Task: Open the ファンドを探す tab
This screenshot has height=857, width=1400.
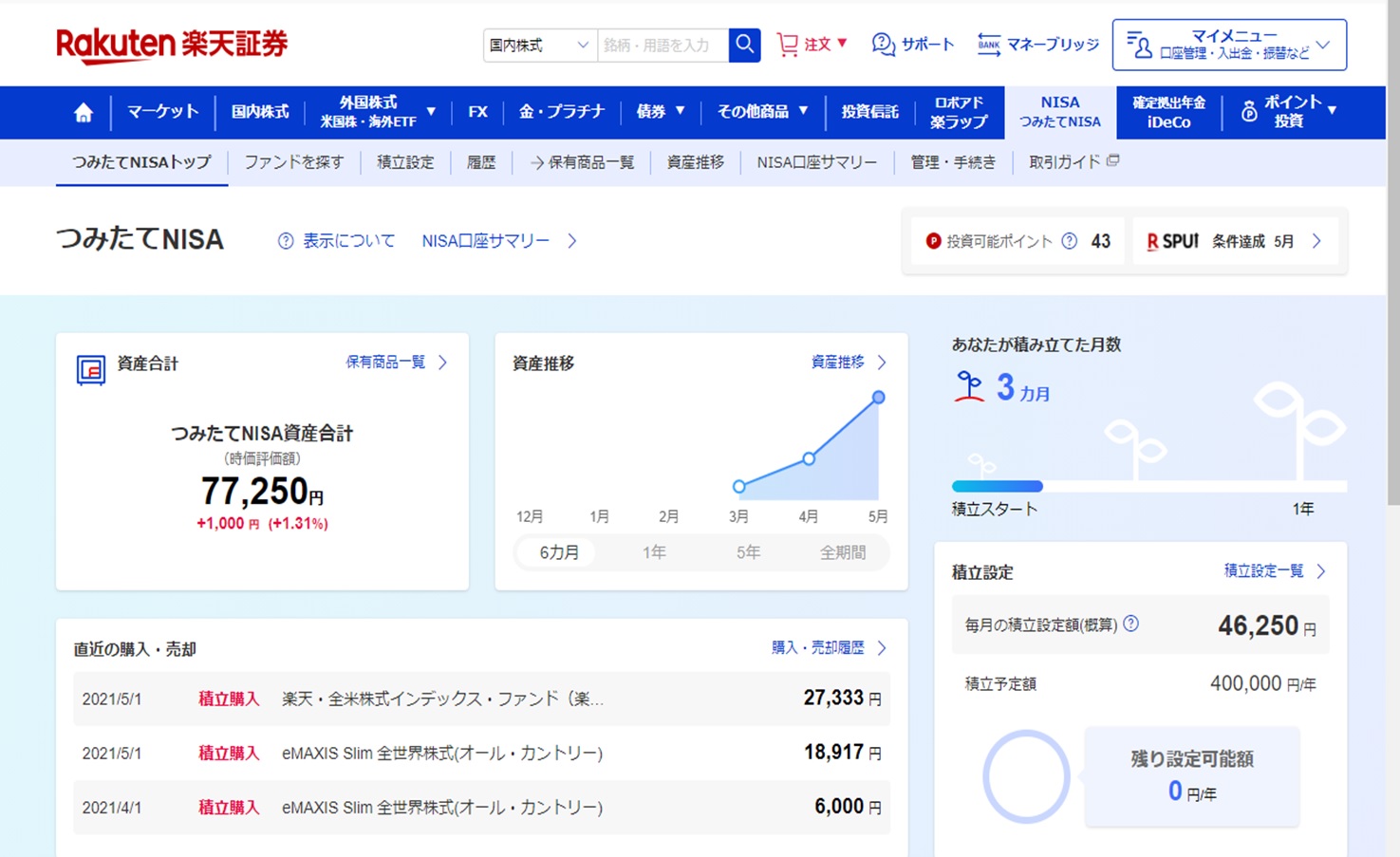Action: click(294, 162)
